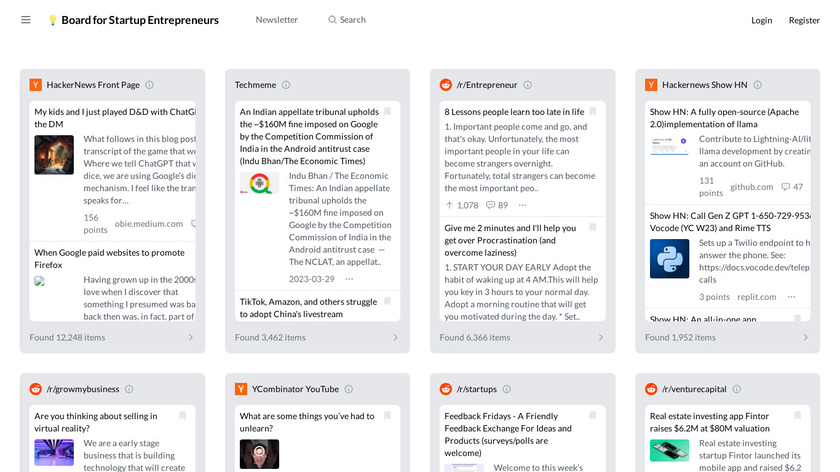Open more options on the 2023-03-29 article

coord(349,278)
